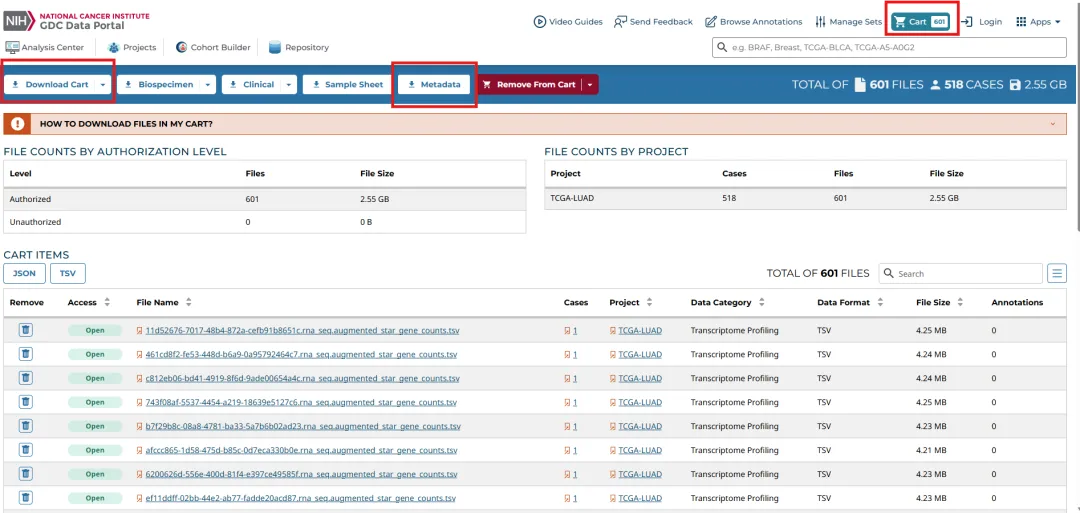Open TCGA-LUAD project link in 11d52676 row

640,331
